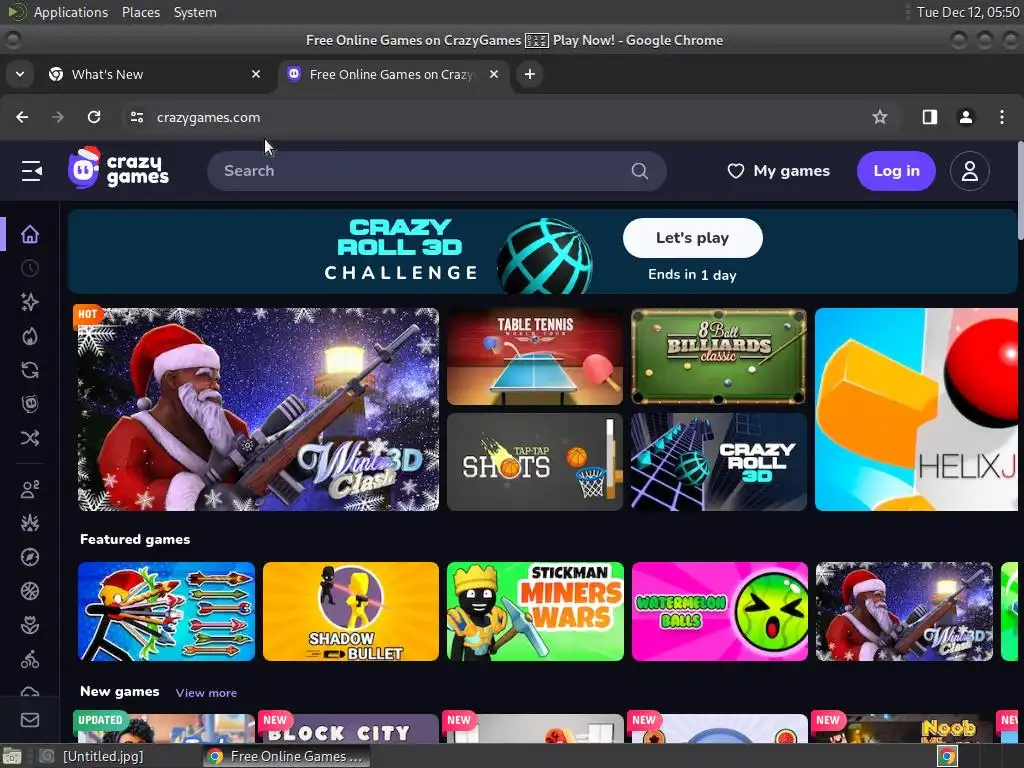Click the Chrome back arrow
This screenshot has width=1024, height=768.
[x=22, y=117]
